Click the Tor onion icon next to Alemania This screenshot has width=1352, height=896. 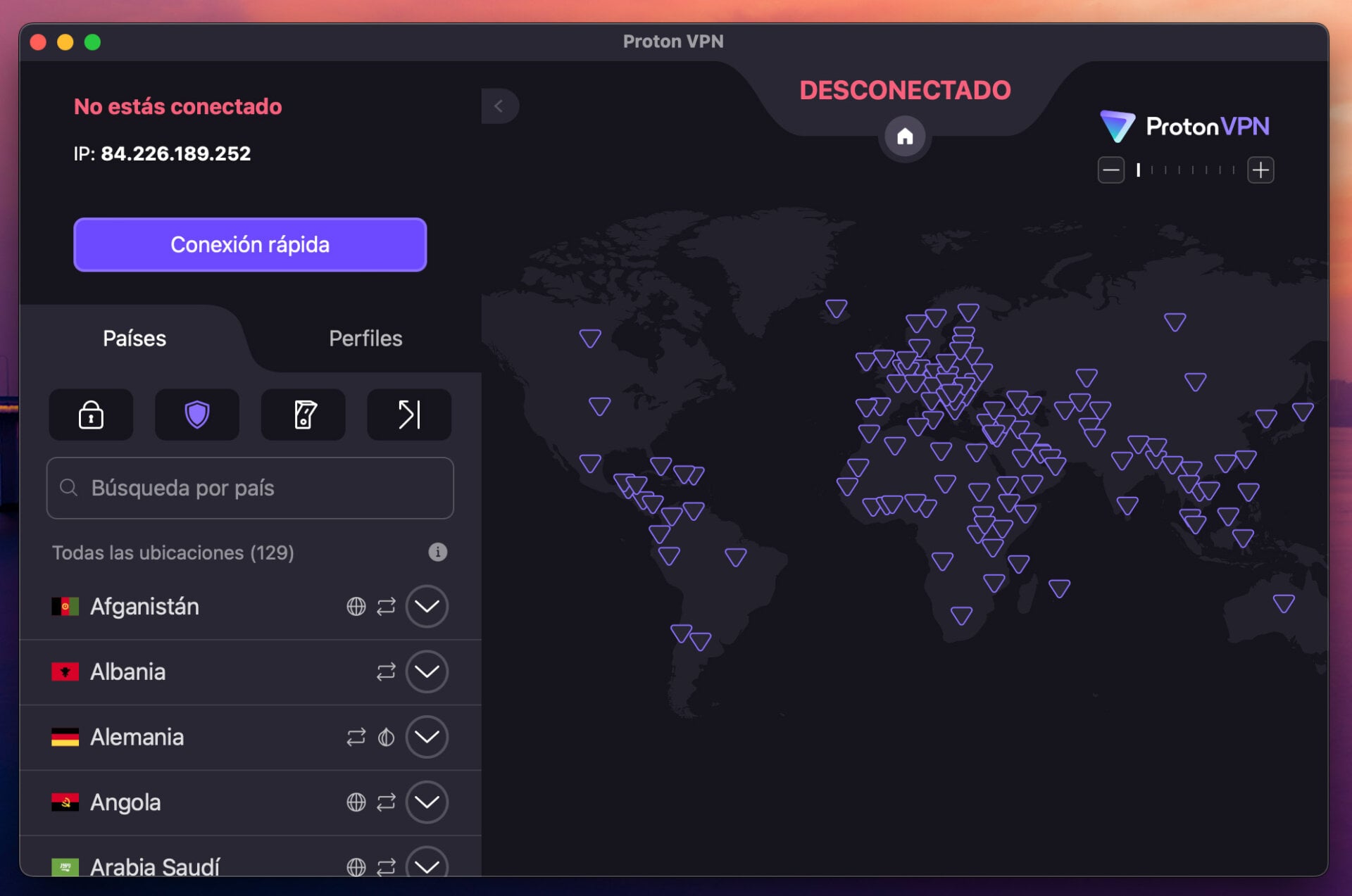(384, 737)
